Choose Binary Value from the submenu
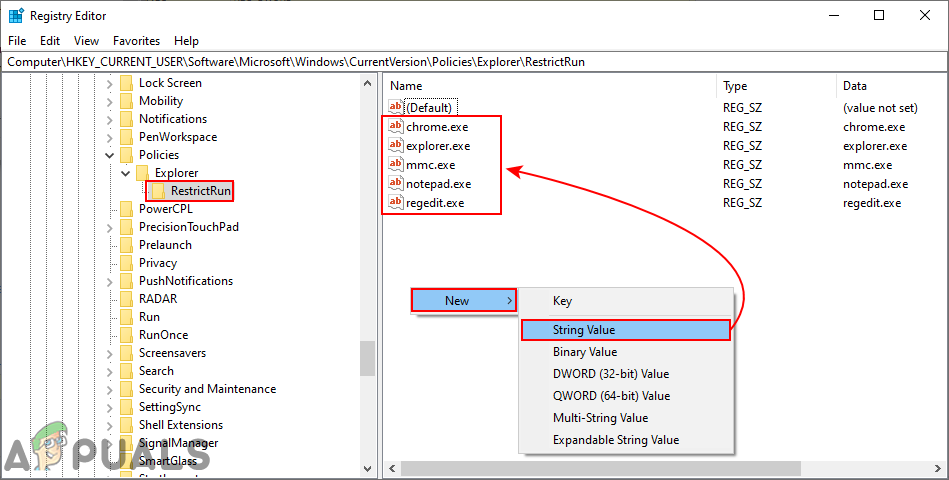The width and height of the screenshot is (949, 480). (625, 352)
